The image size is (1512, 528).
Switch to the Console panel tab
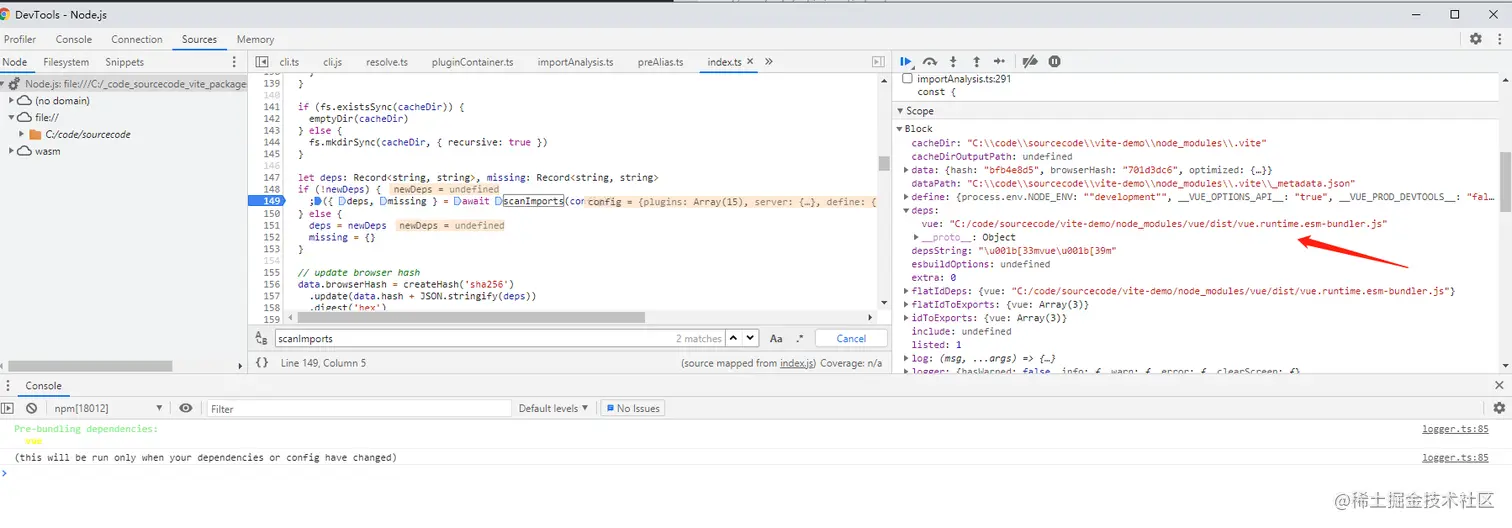coord(74,39)
